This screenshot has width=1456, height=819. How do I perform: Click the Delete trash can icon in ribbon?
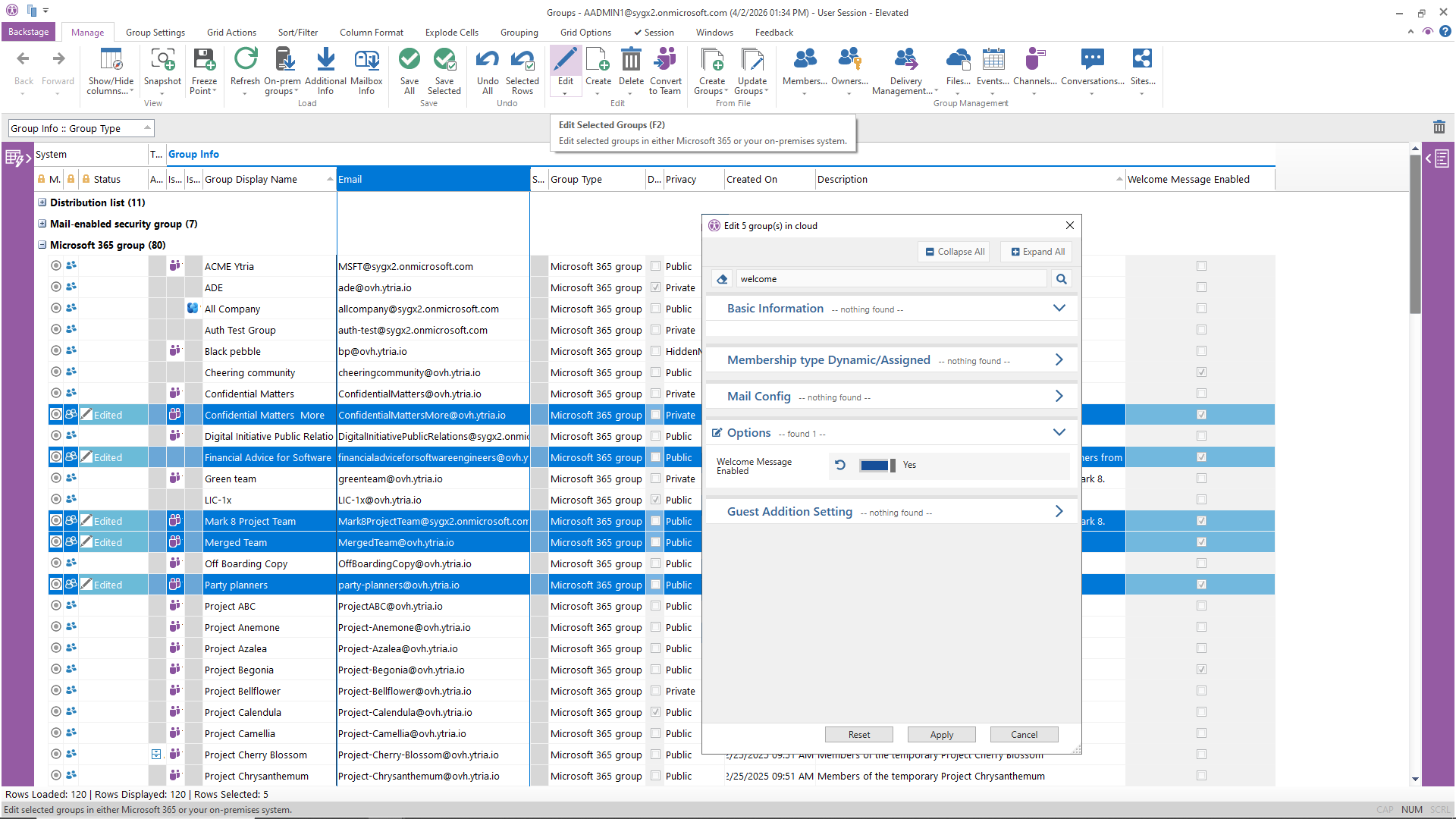(x=630, y=60)
